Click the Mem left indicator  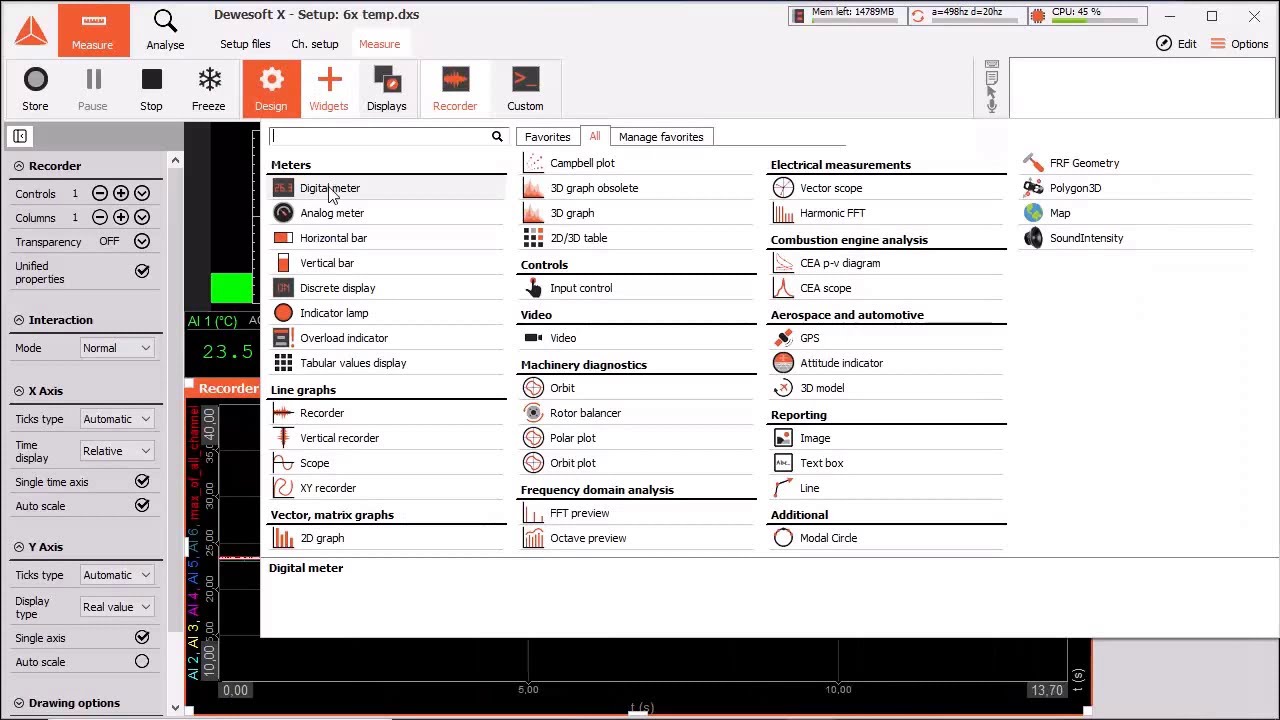coord(847,16)
